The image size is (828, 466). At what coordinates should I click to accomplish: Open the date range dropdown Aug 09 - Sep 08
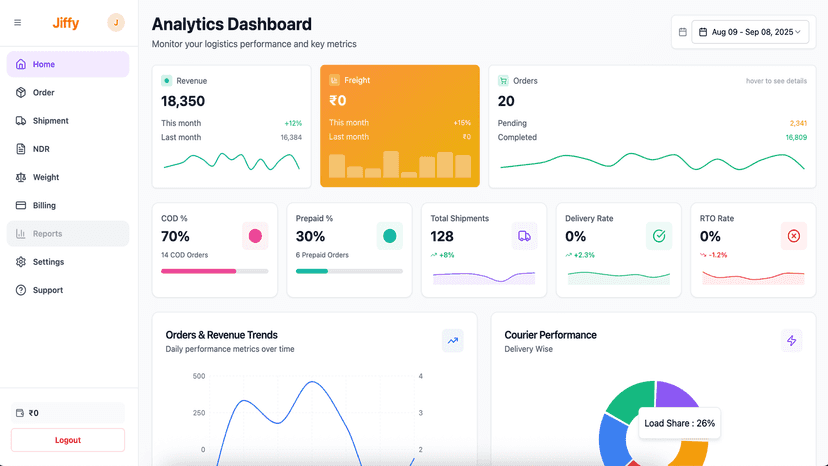(750, 32)
